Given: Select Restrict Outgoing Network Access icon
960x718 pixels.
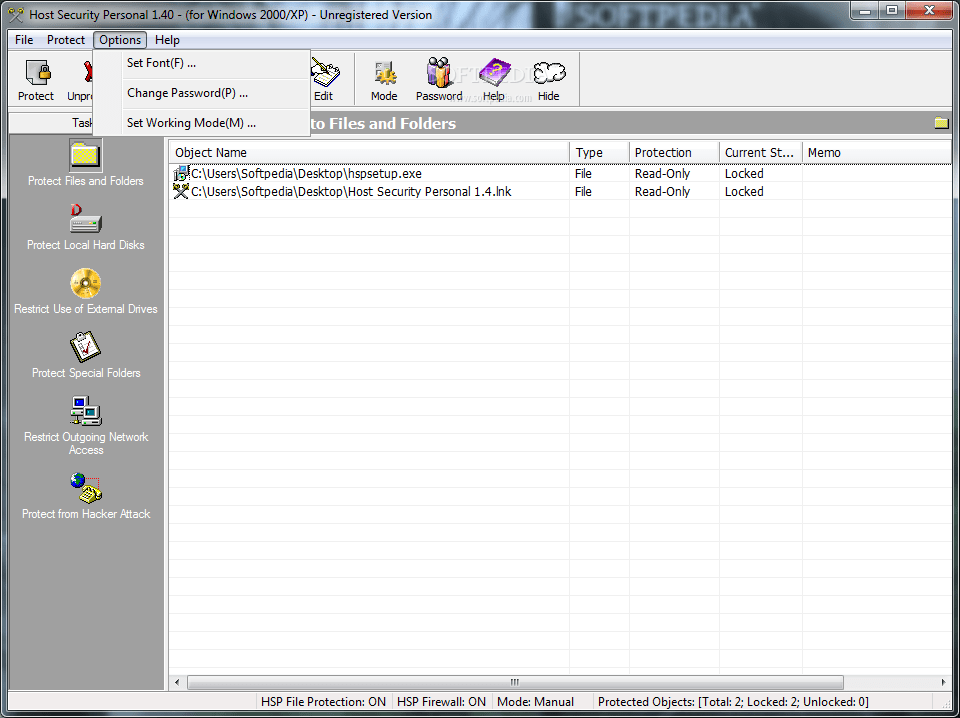Looking at the screenshot, I should click(x=86, y=411).
